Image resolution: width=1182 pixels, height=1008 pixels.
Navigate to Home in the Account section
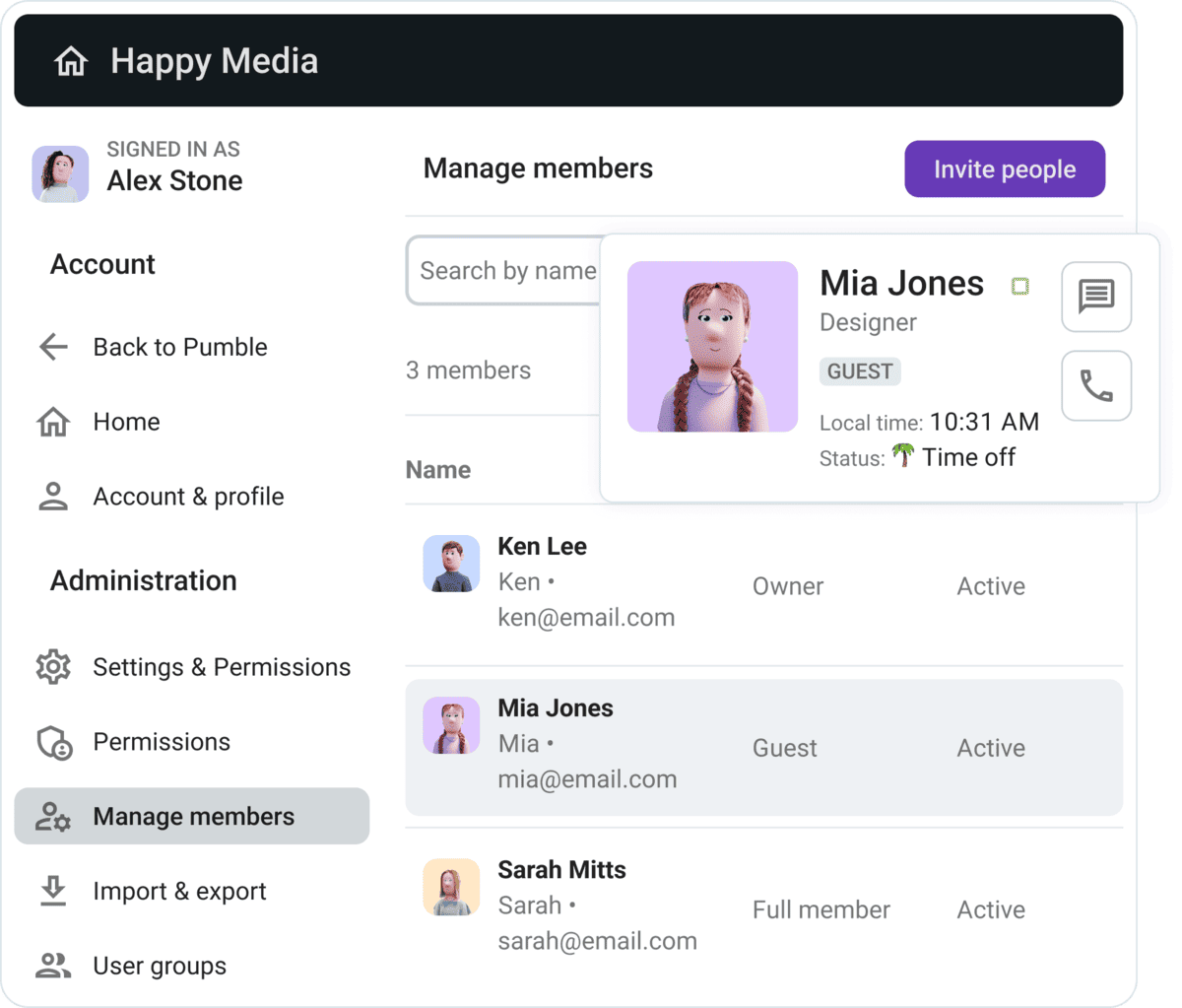[126, 422]
